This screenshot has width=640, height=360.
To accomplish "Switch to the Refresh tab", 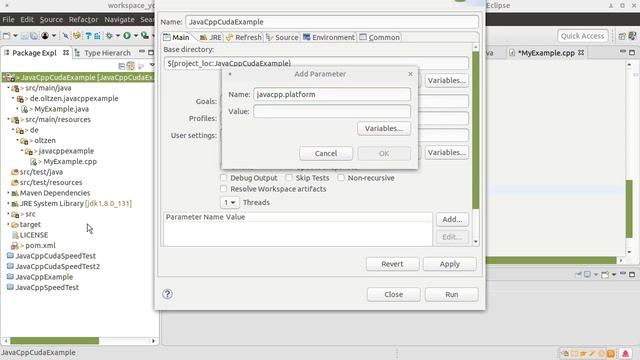I will coord(244,37).
